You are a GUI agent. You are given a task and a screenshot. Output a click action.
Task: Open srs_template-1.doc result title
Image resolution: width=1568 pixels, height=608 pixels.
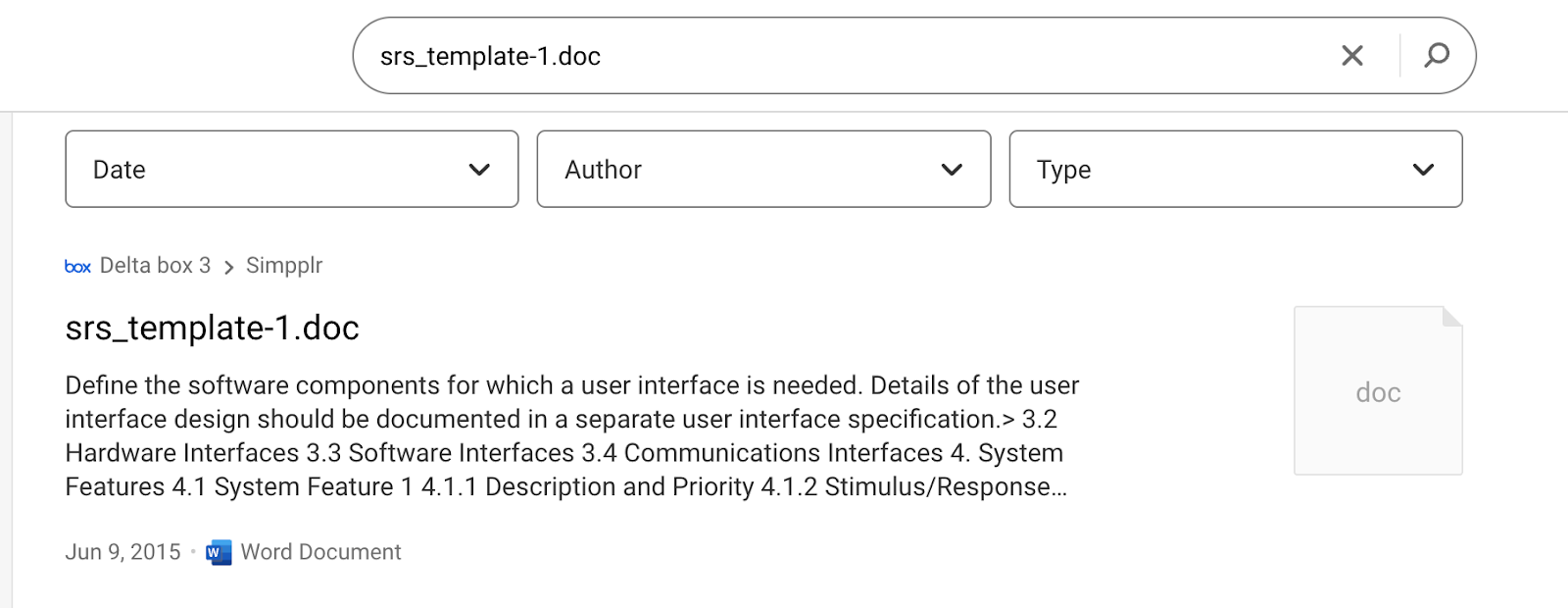click(x=212, y=328)
